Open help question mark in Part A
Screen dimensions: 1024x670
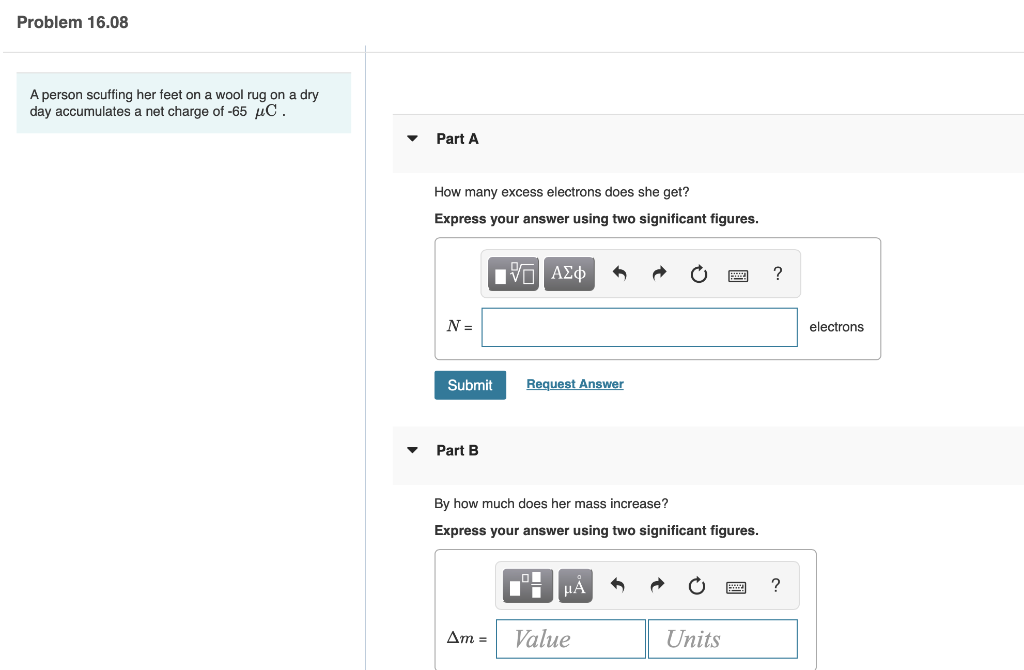[x=777, y=274]
